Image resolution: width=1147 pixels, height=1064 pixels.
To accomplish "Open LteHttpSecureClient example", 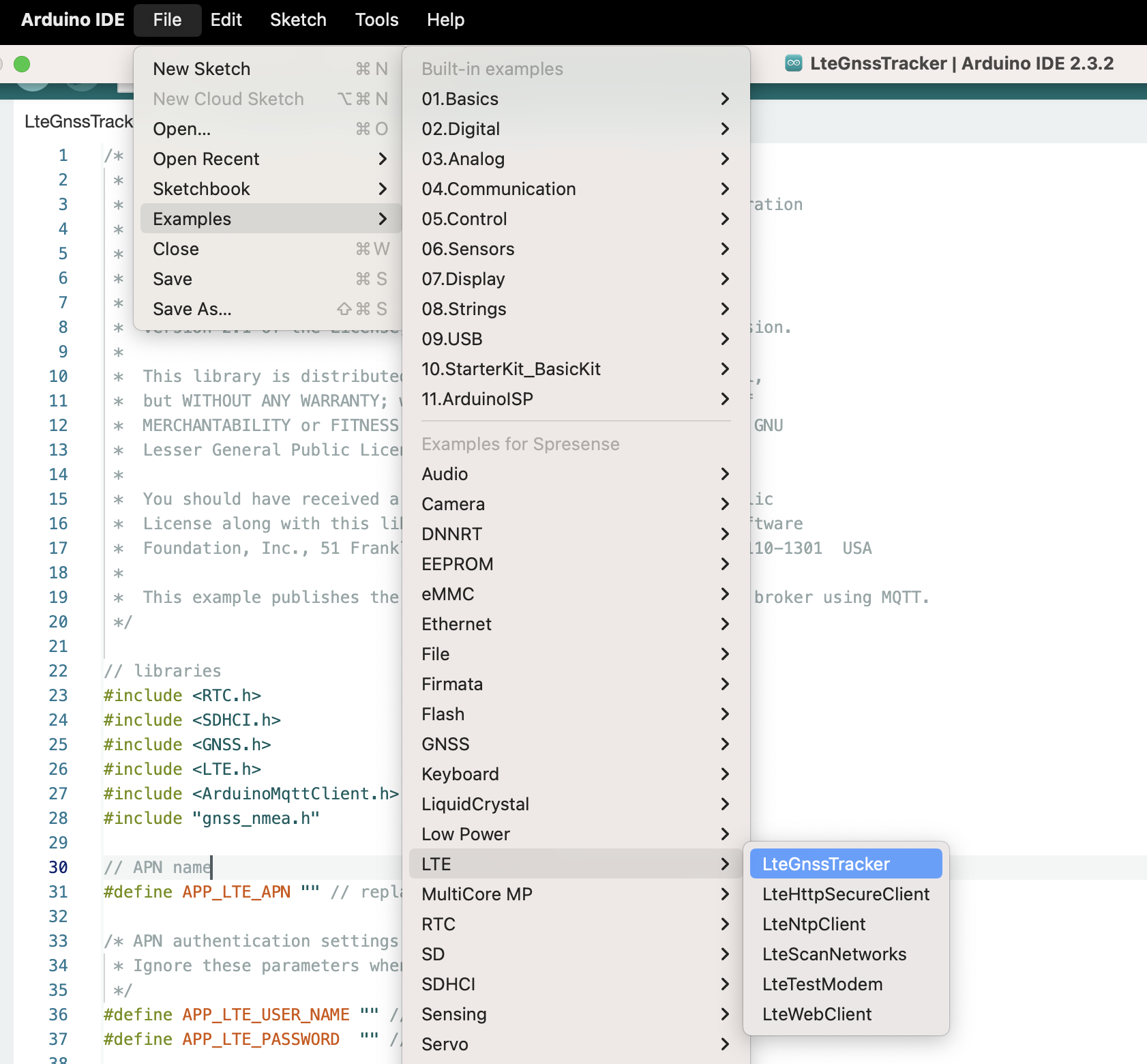I will coord(846,894).
